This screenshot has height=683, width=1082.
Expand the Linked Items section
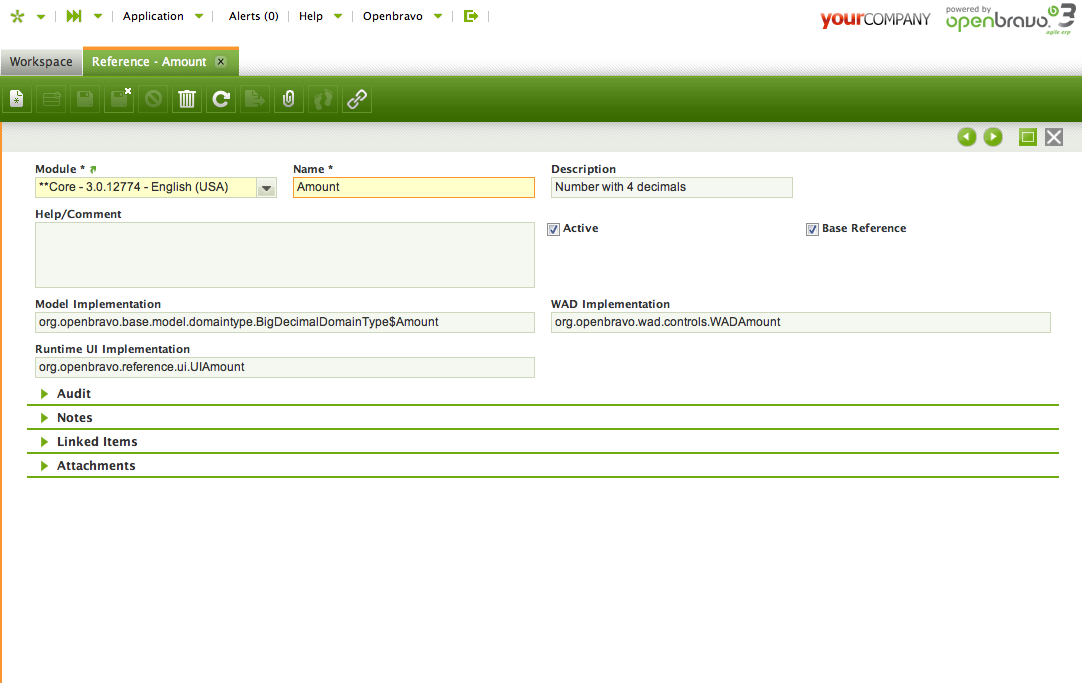point(97,442)
